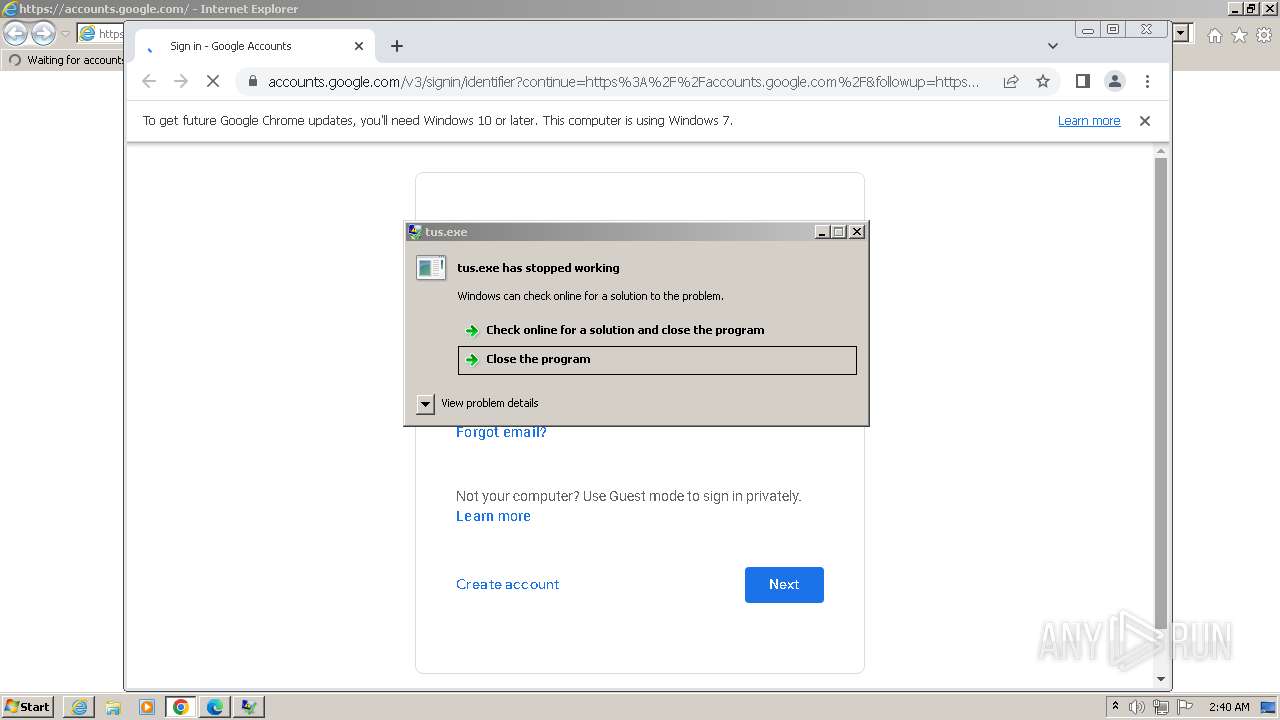Open Microsoft Edge from taskbar
This screenshot has width=1280, height=720.
point(215,707)
